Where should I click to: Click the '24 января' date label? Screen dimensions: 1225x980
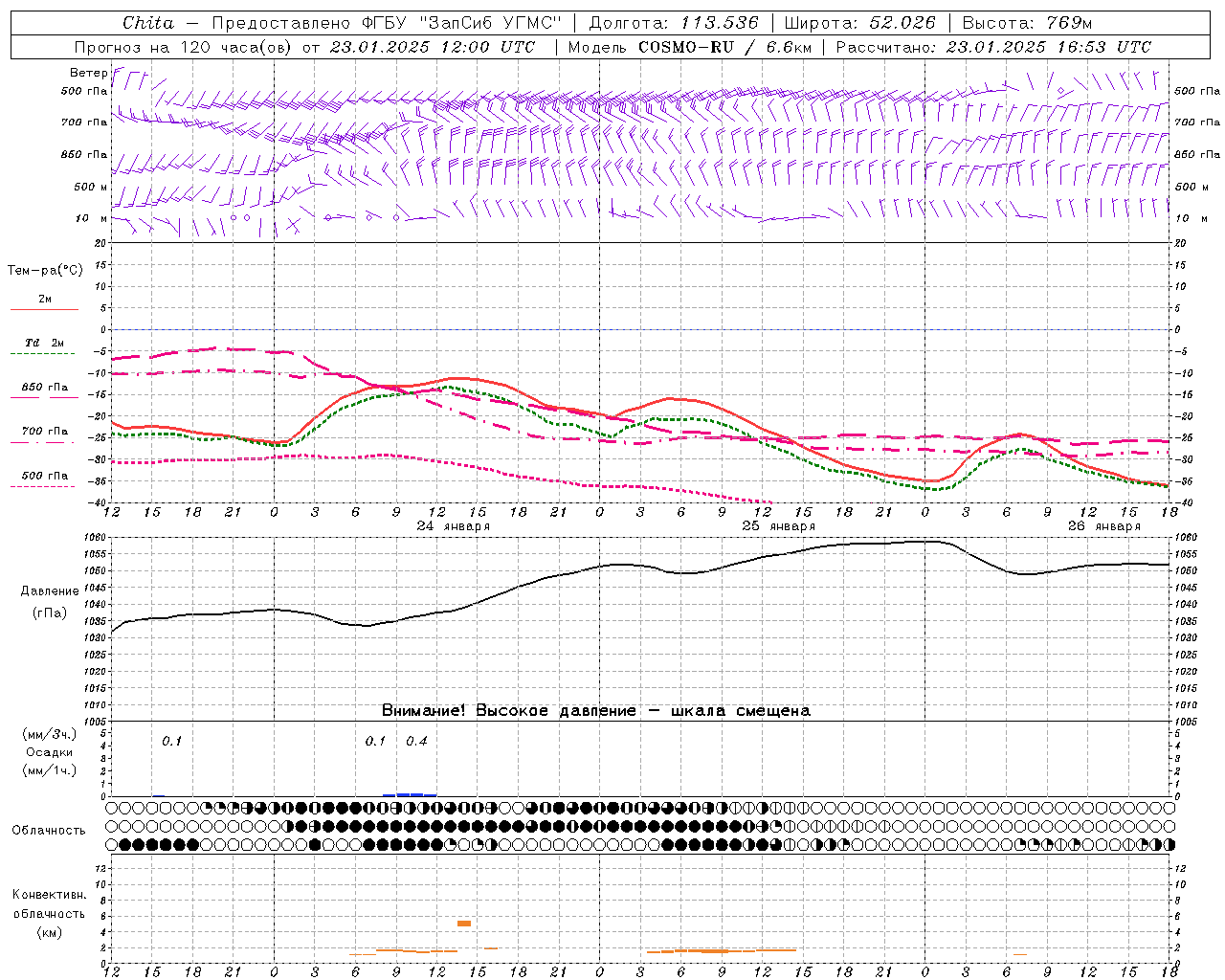coord(453,526)
